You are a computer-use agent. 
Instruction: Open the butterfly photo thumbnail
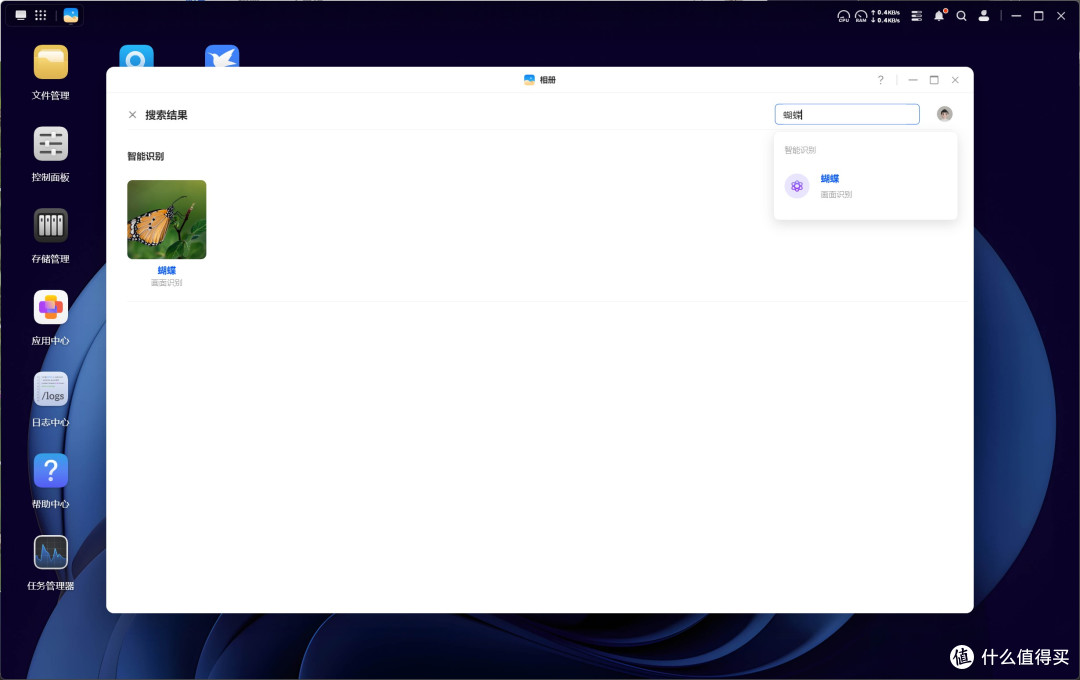(x=167, y=220)
